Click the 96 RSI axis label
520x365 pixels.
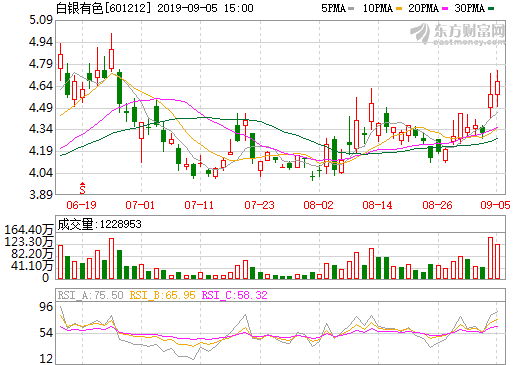click(46, 307)
